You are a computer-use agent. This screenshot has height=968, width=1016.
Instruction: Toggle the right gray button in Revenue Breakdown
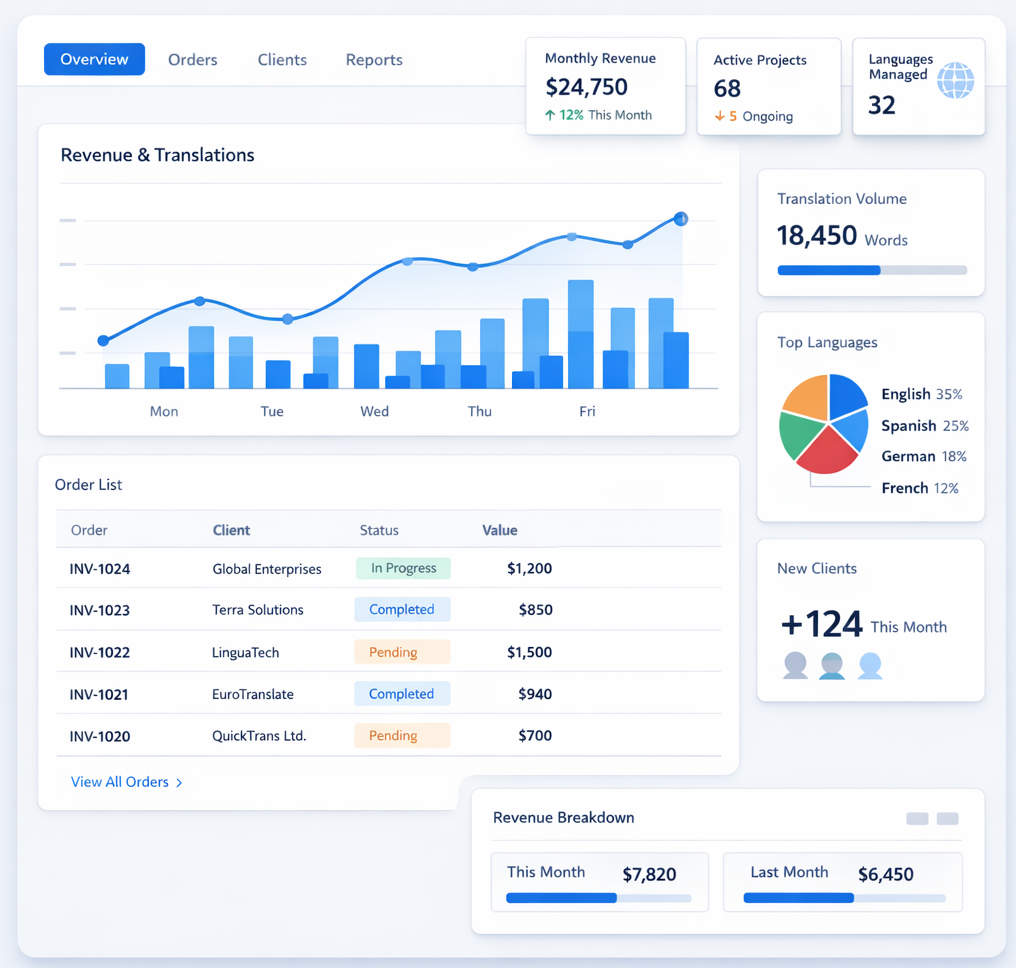pyautogui.click(x=947, y=819)
